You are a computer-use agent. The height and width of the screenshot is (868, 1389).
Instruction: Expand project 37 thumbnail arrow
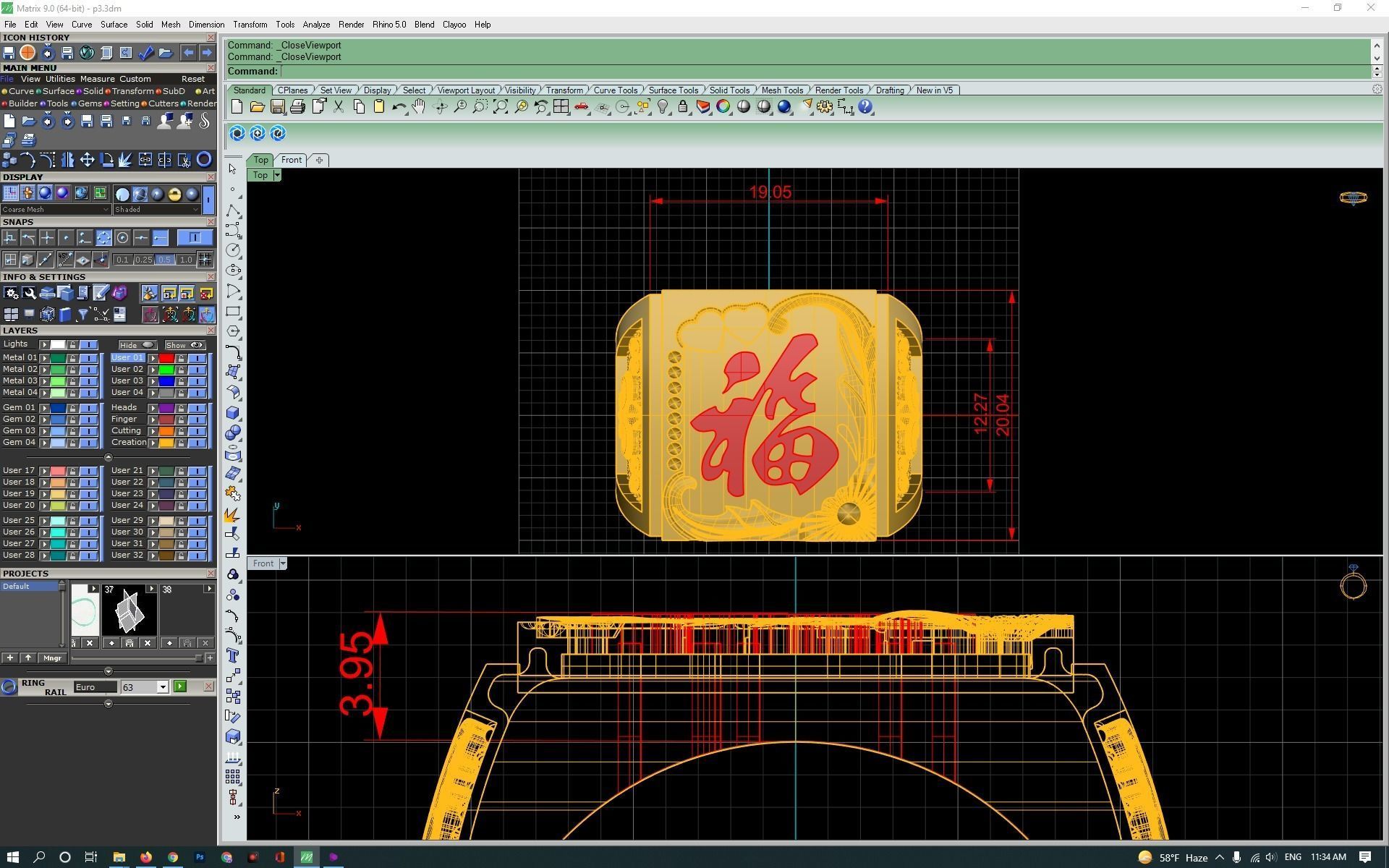pos(151,589)
